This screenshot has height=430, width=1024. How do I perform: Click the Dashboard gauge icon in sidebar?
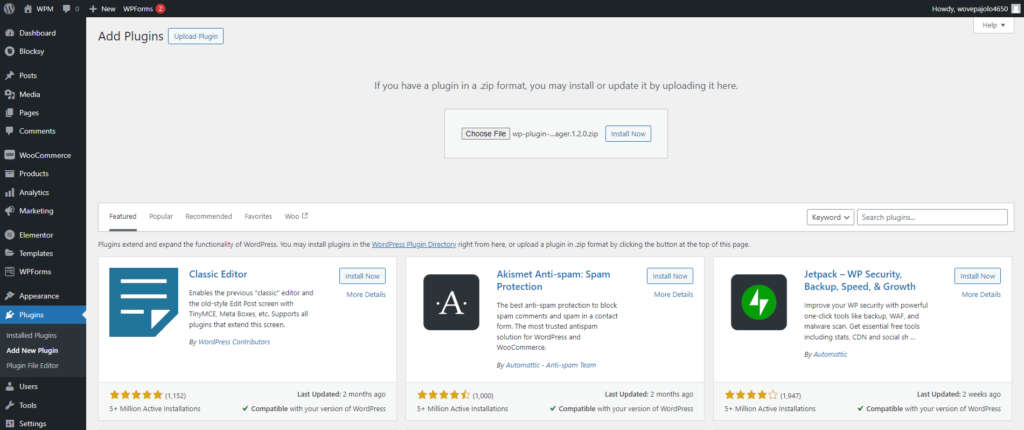click(x=9, y=33)
